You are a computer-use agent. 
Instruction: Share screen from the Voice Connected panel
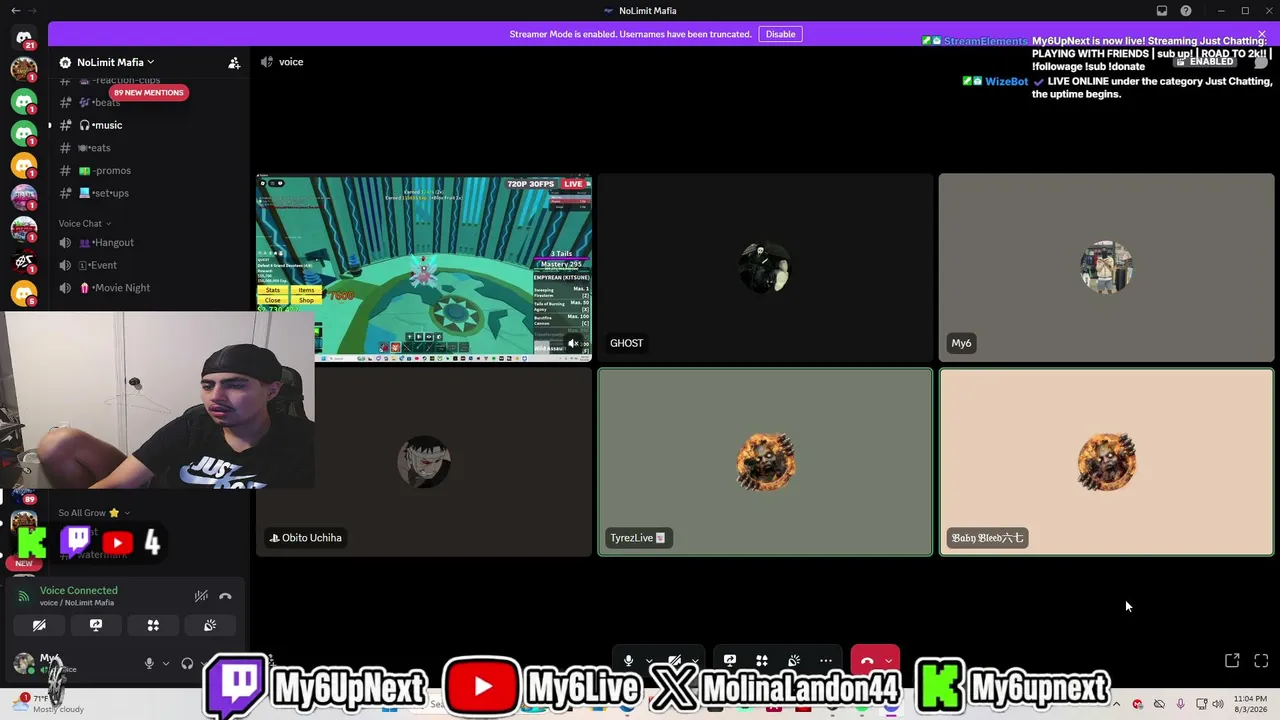coord(96,625)
